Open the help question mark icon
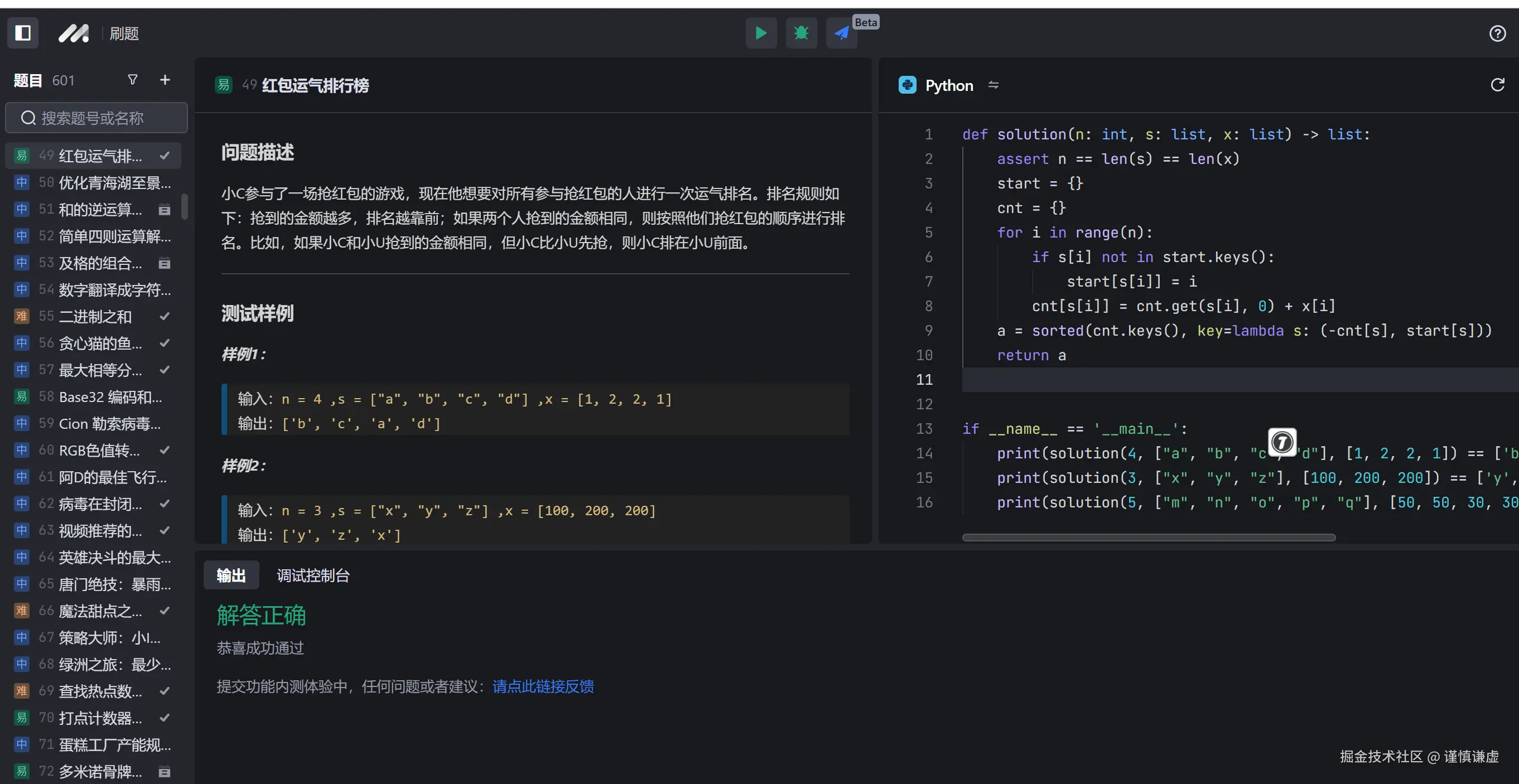Image resolution: width=1519 pixels, height=784 pixels. point(1497,33)
